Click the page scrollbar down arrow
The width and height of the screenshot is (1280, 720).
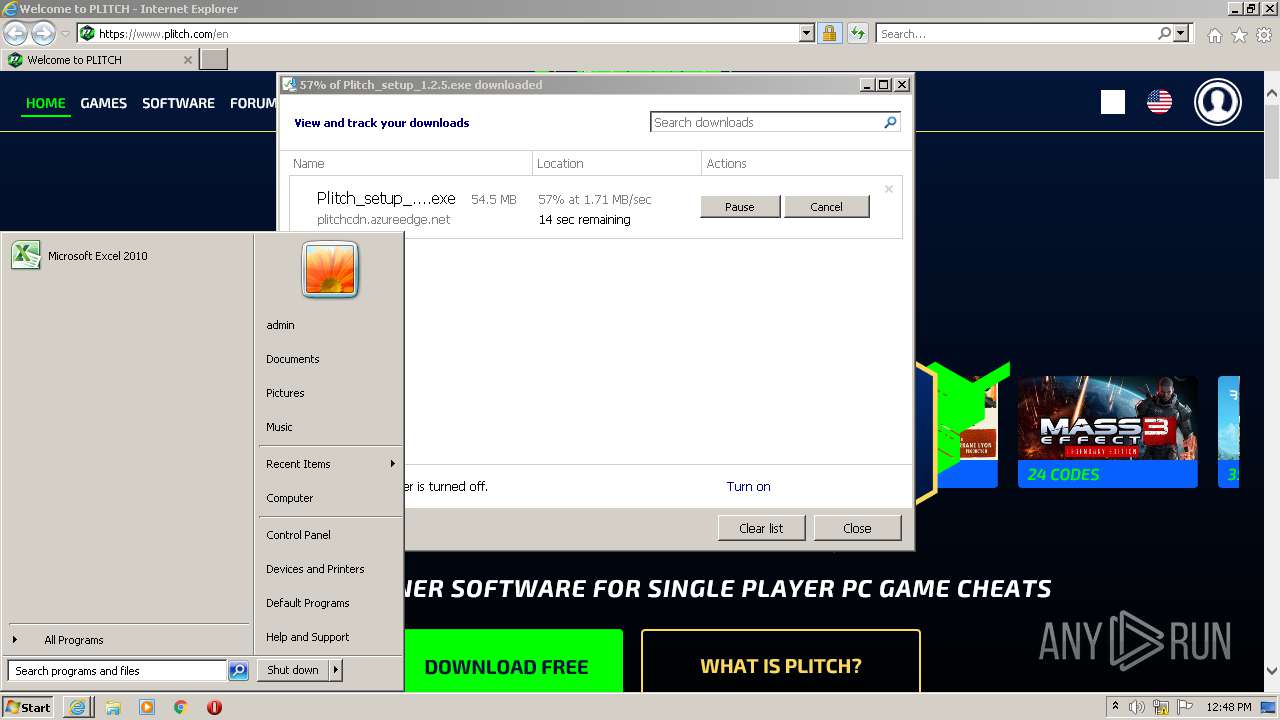(1272, 671)
